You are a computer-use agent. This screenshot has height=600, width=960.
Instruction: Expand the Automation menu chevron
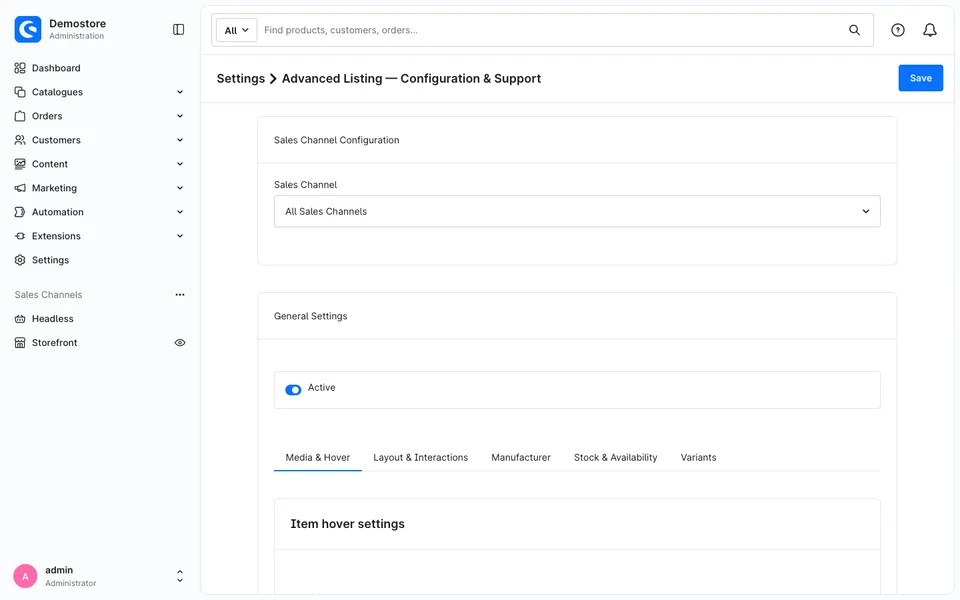[x=180, y=212]
